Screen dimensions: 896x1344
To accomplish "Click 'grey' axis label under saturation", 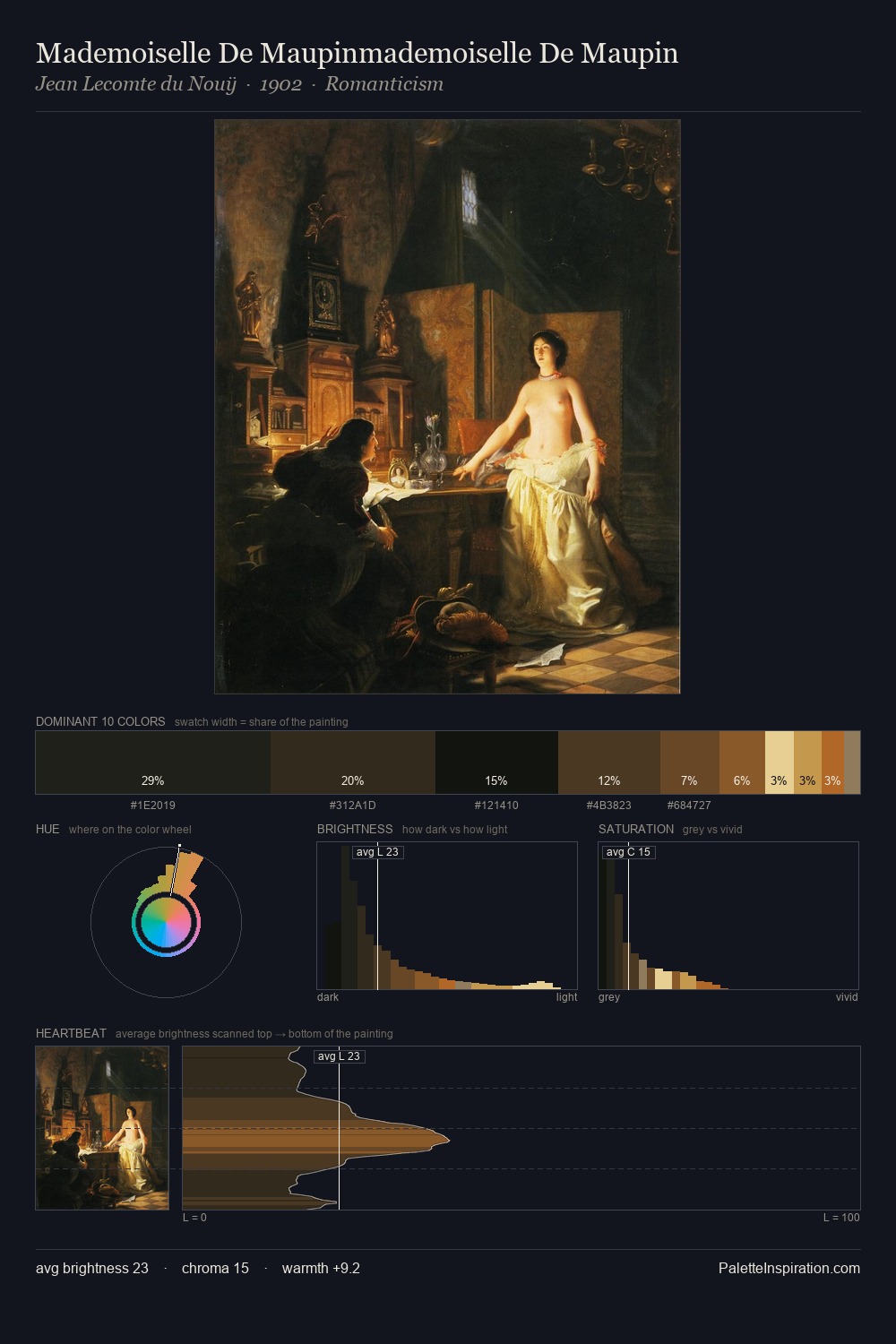I will (609, 997).
